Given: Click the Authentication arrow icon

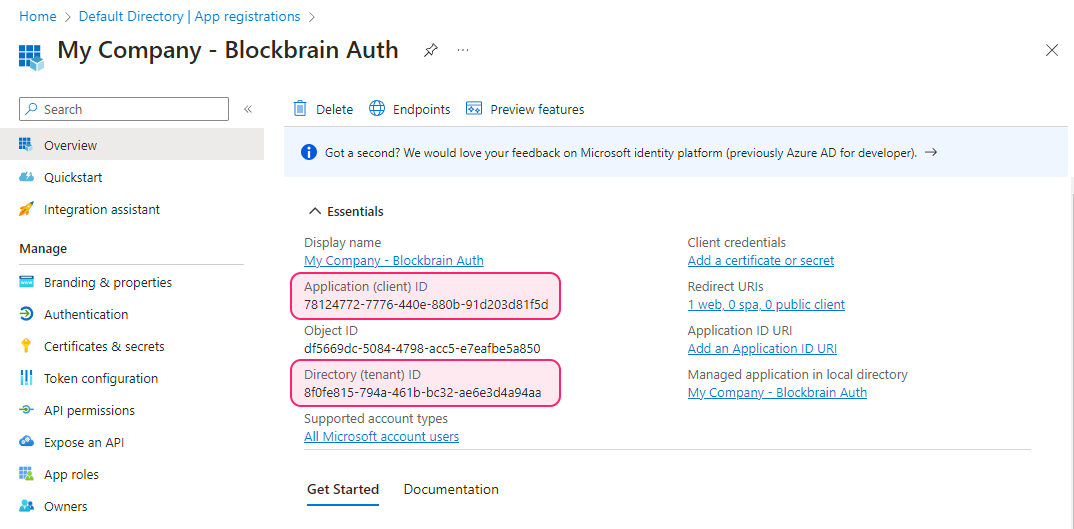Looking at the screenshot, I should coord(26,315).
